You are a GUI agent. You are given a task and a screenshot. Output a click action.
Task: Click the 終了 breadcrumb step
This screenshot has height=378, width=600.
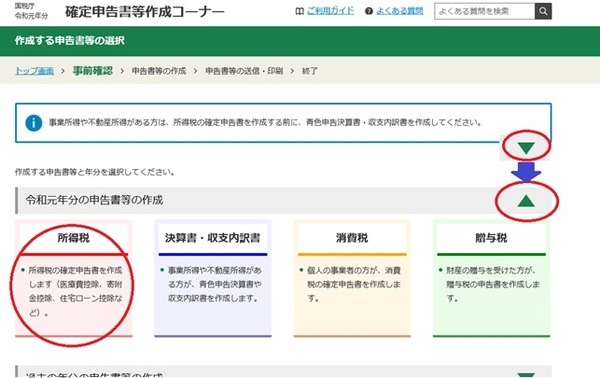(310, 71)
